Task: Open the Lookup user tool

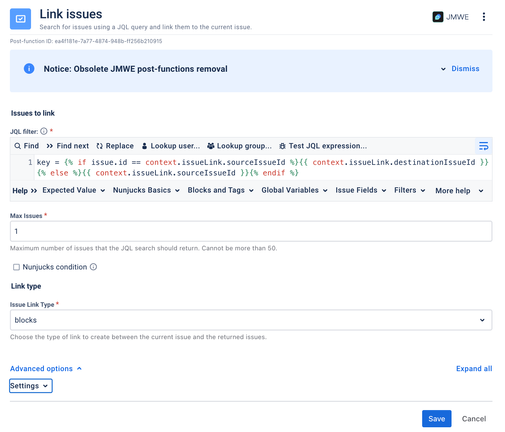Action: click(x=171, y=146)
